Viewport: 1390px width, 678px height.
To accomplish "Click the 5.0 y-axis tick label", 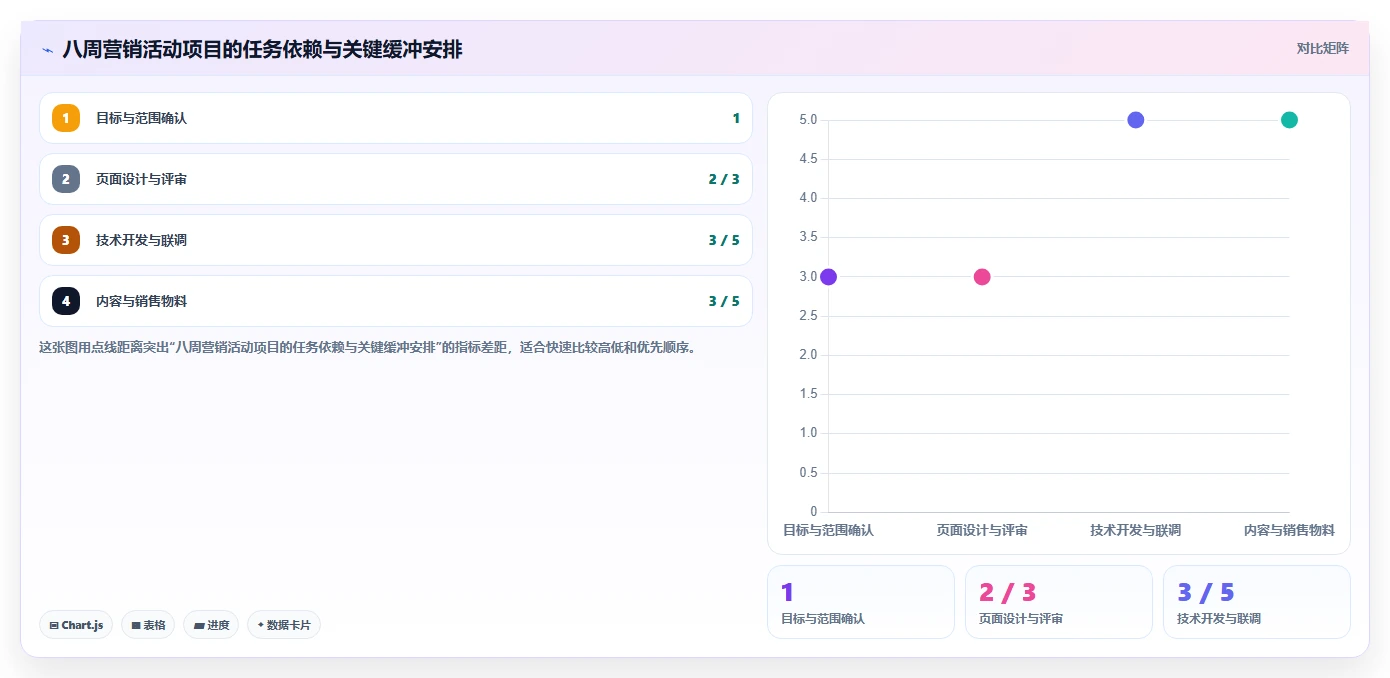I will tap(808, 120).
